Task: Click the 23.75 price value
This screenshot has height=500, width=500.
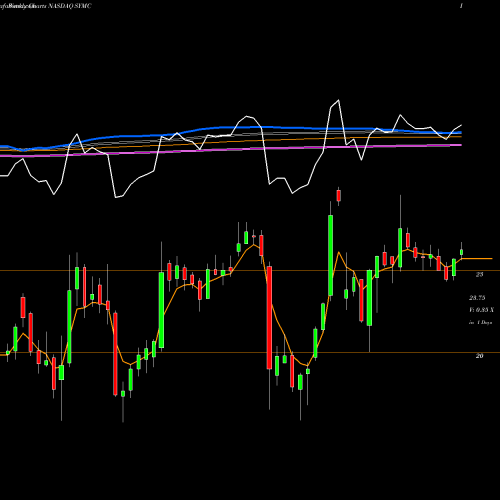Action: pos(477,298)
